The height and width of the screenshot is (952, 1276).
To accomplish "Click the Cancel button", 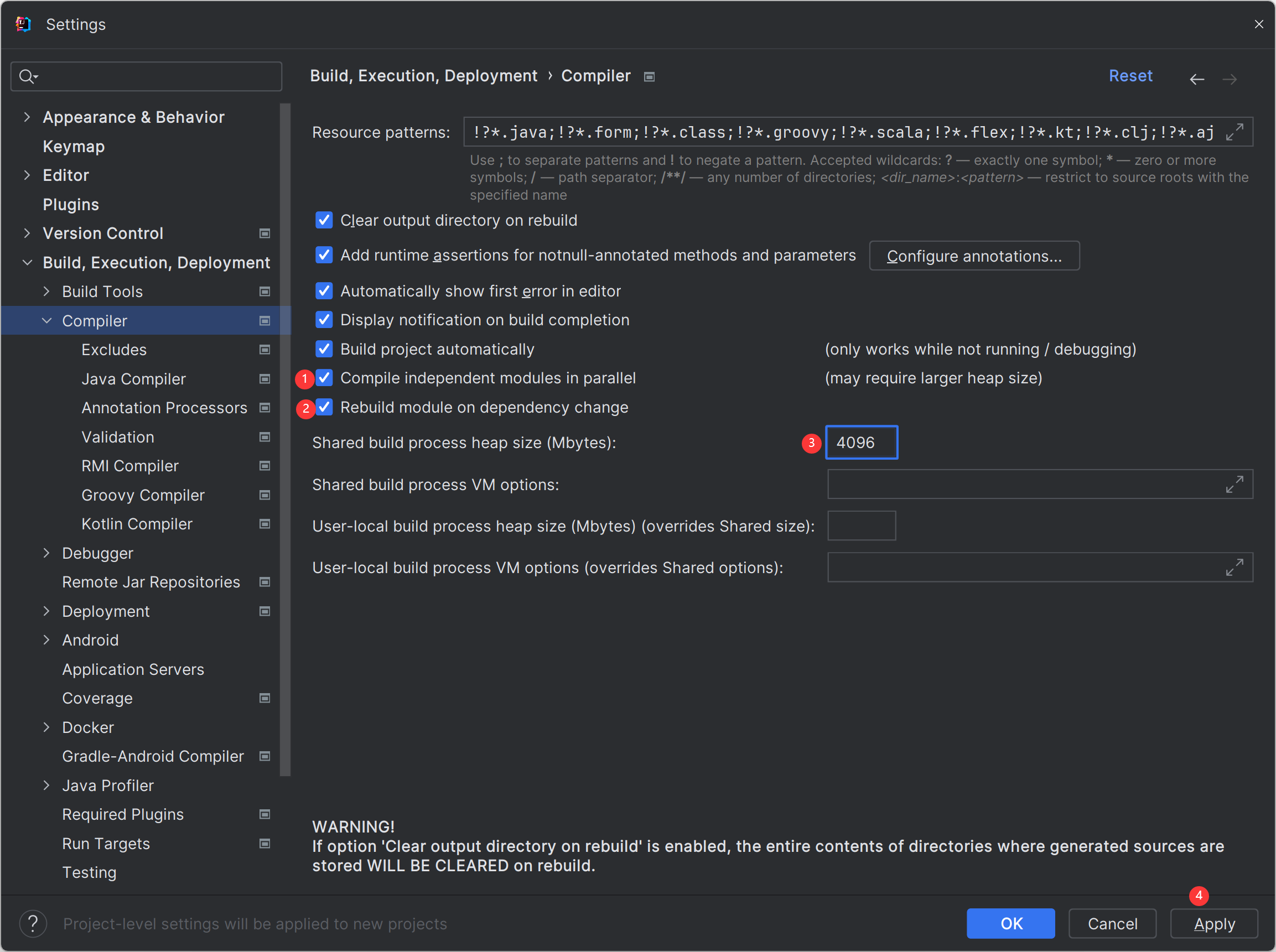I will point(1112,923).
